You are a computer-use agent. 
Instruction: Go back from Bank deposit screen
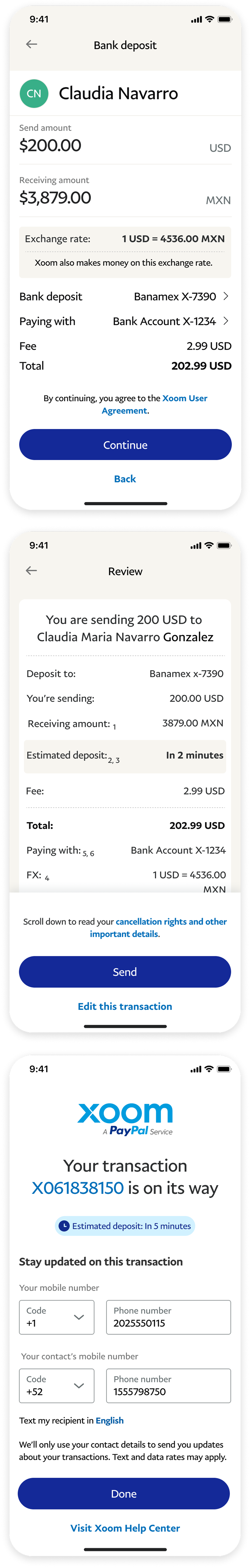(32, 44)
